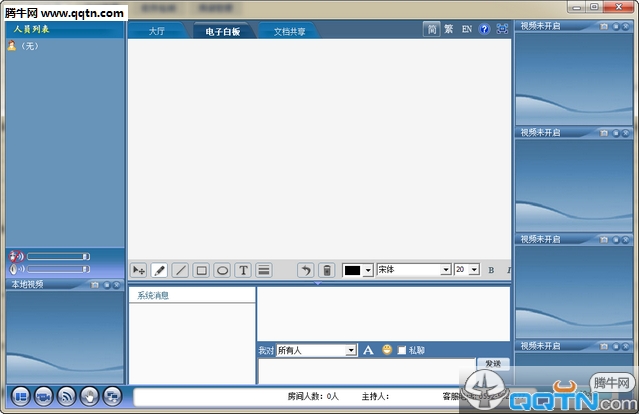Select the text tool on whiteboard toolbar

[243, 270]
